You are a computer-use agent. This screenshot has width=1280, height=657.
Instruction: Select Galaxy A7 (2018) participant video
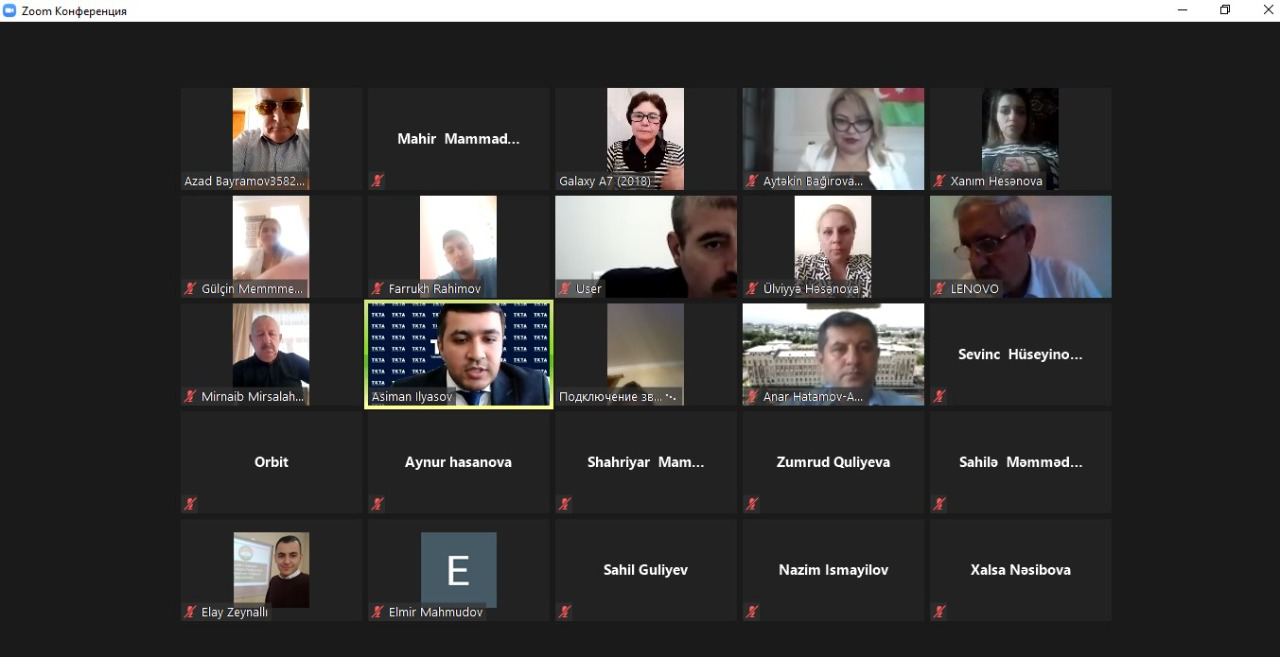tap(646, 139)
